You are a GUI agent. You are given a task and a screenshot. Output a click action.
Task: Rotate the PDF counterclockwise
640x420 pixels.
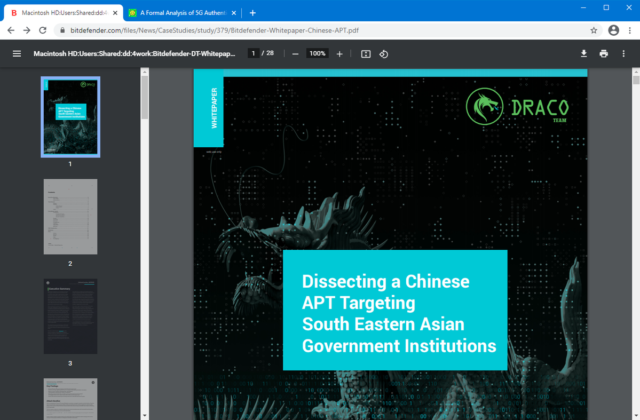click(x=383, y=54)
